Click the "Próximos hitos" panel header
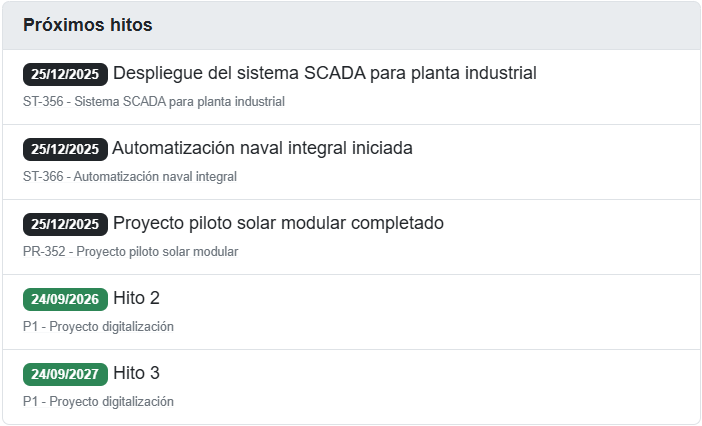The image size is (702, 426). click(88, 25)
